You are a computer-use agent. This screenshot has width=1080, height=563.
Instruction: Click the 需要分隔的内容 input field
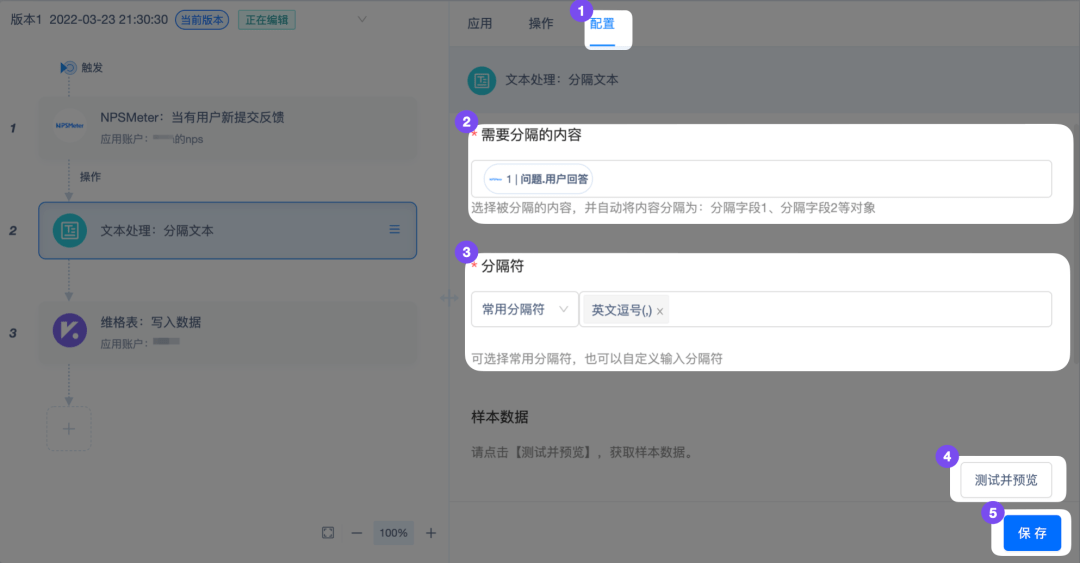click(761, 179)
